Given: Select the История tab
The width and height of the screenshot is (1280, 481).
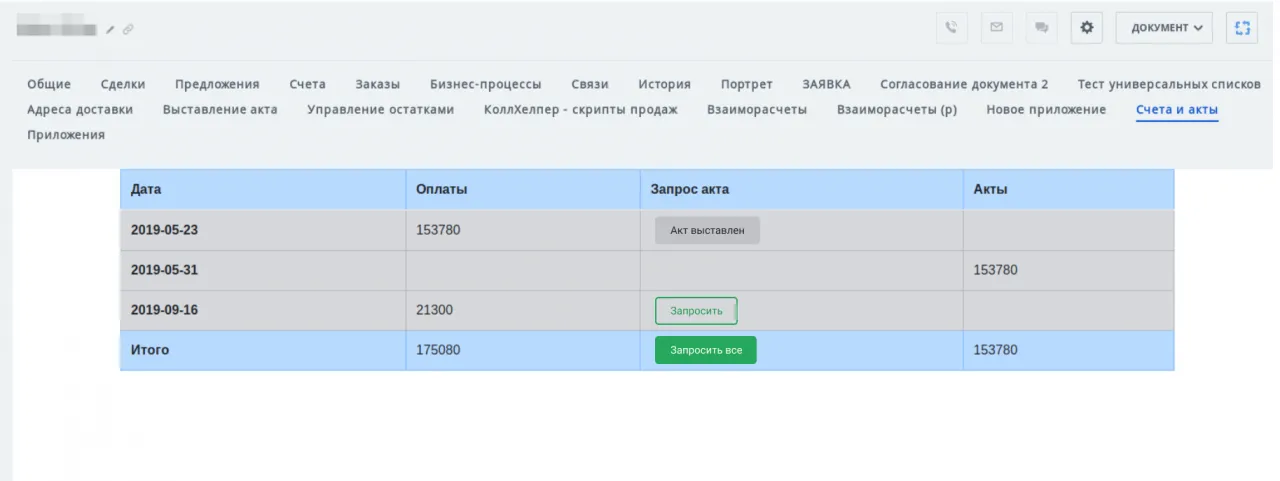Looking at the screenshot, I should coord(664,84).
